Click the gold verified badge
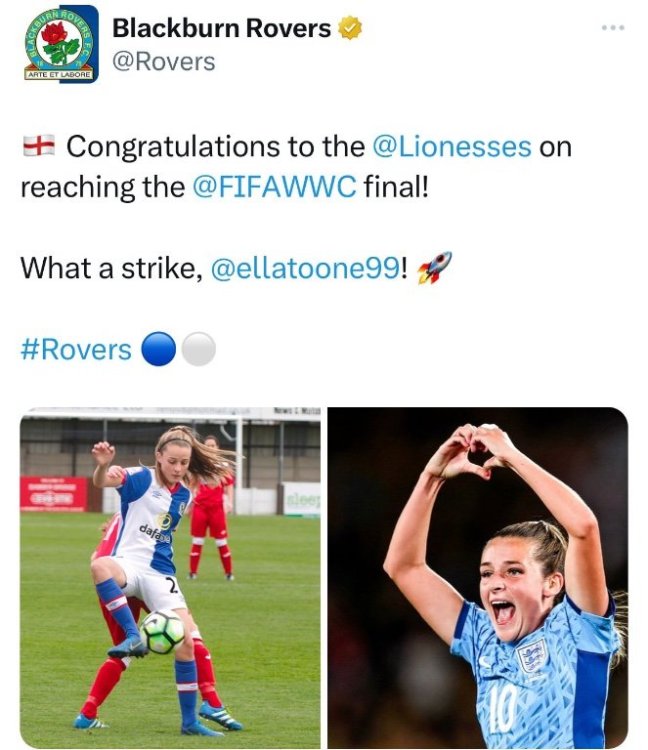 coord(349,29)
